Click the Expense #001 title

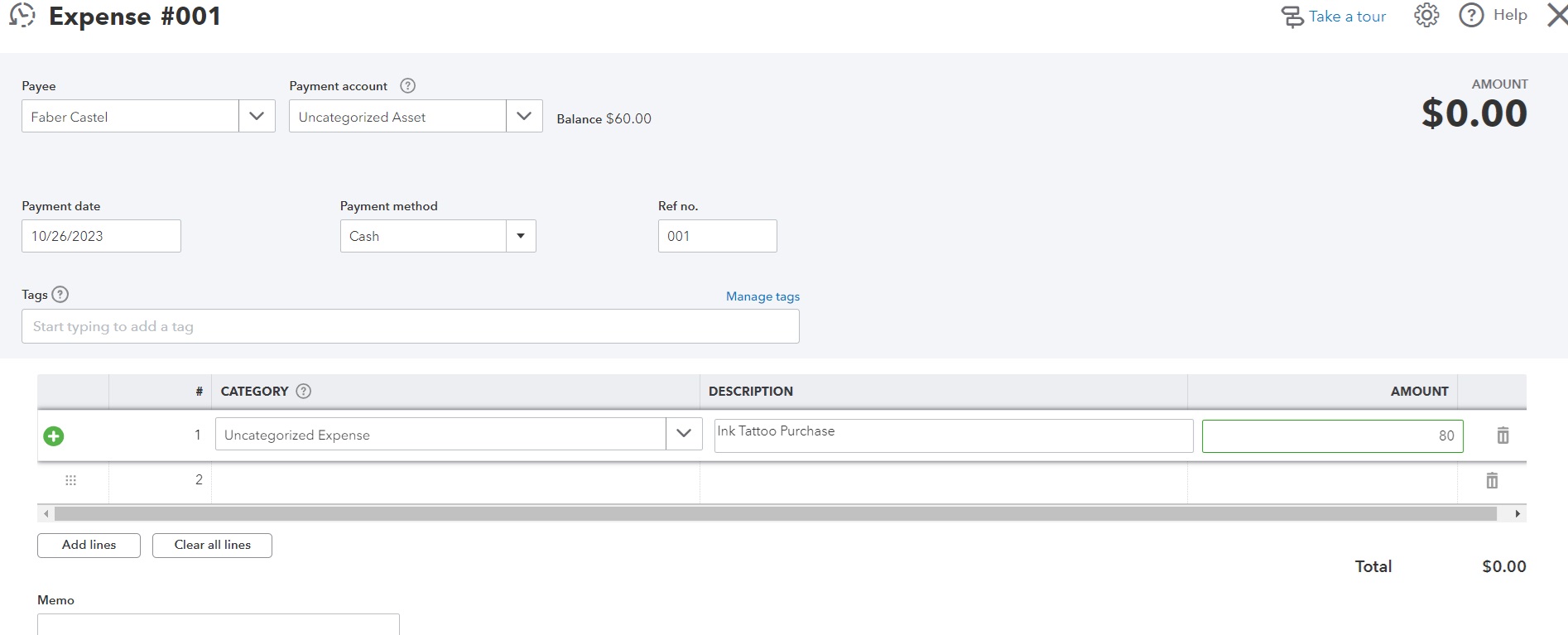tap(135, 17)
